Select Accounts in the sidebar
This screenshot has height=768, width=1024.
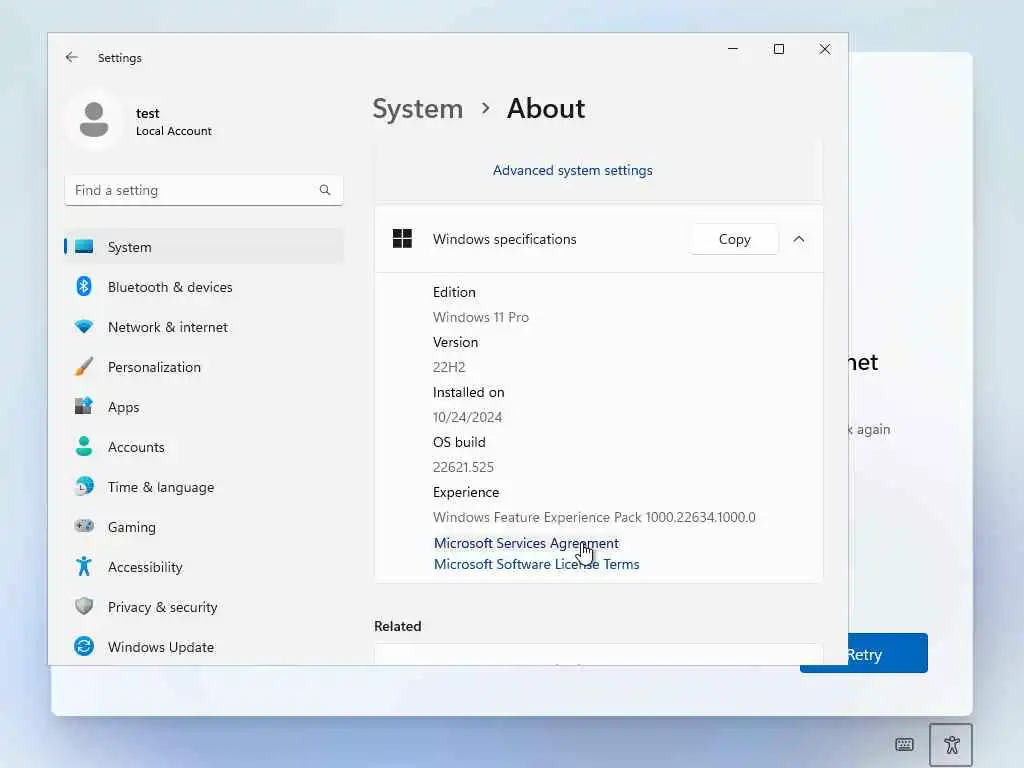click(x=204, y=447)
